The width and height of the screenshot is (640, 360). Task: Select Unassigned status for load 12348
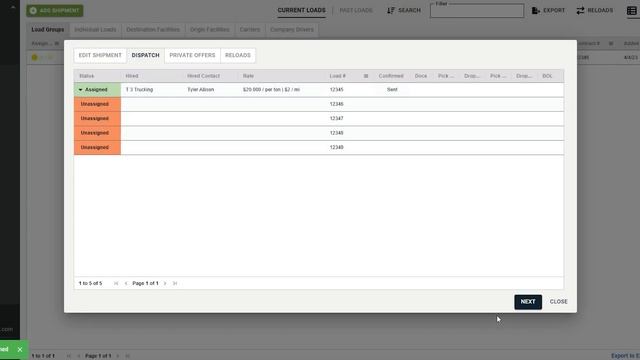pos(98,133)
